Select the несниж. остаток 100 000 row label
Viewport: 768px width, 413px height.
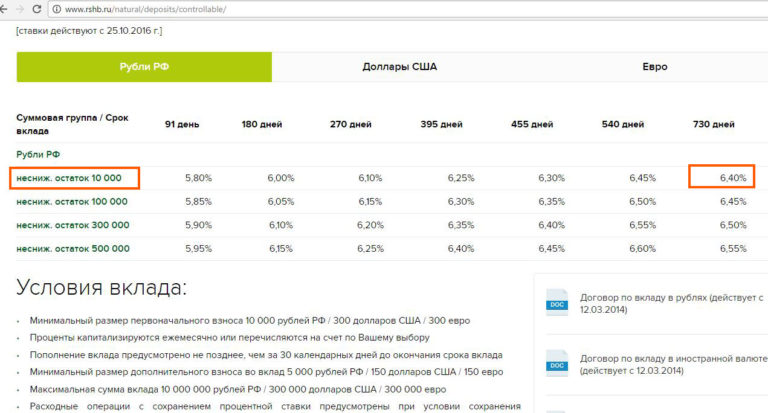coord(71,201)
